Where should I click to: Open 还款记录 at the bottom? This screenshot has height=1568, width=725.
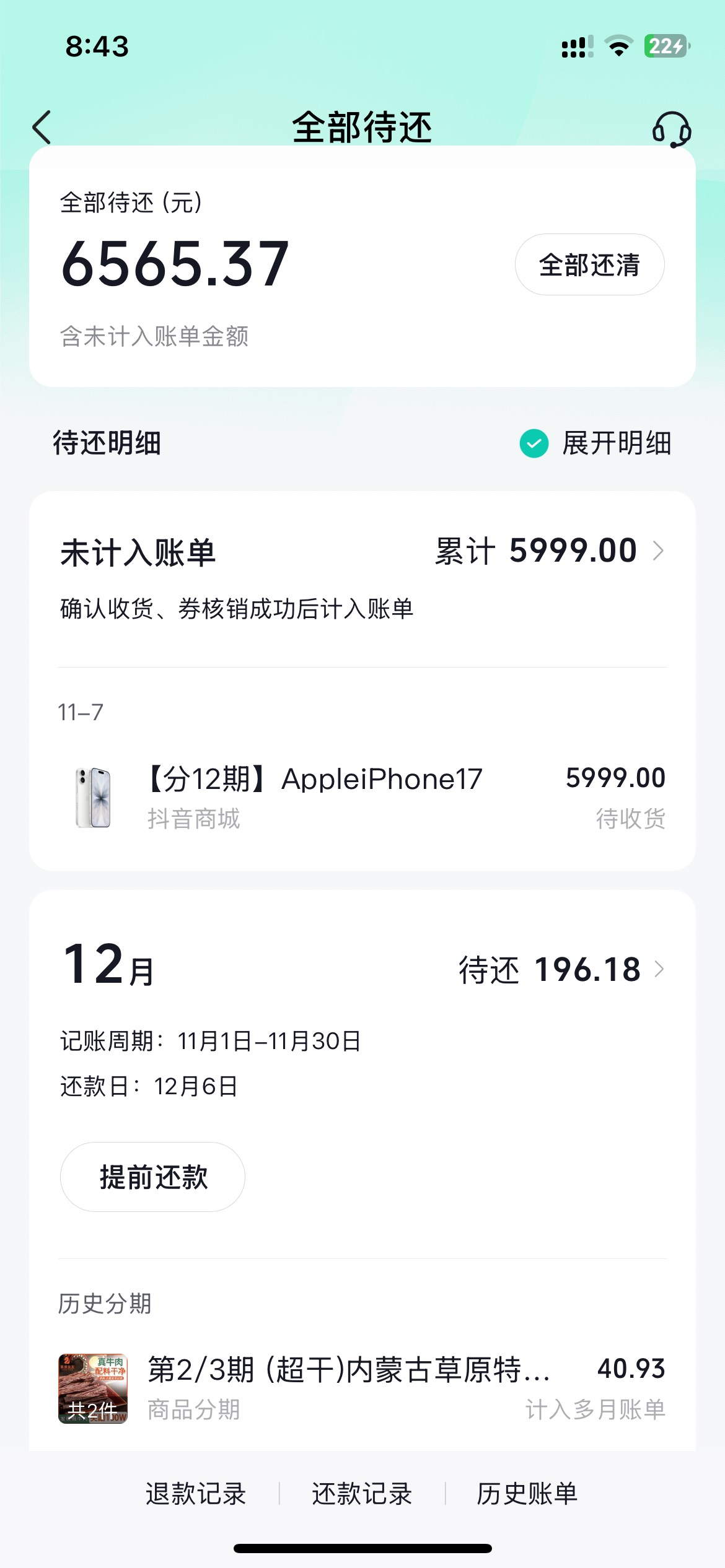coord(362,1493)
